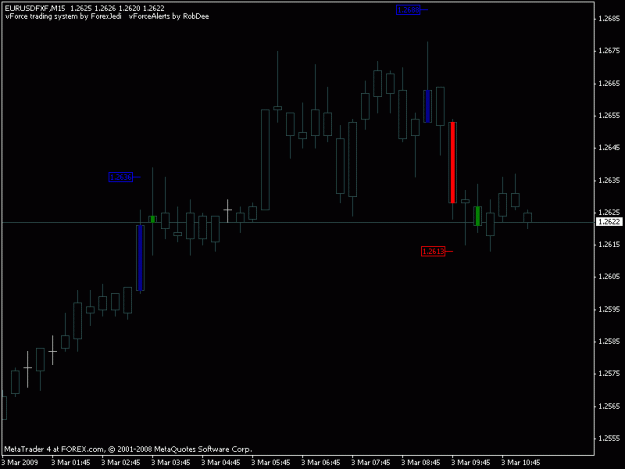This screenshot has width=625, height=469.
Task: Click the 3 Mar 04:45 time label
Action: [221, 462]
